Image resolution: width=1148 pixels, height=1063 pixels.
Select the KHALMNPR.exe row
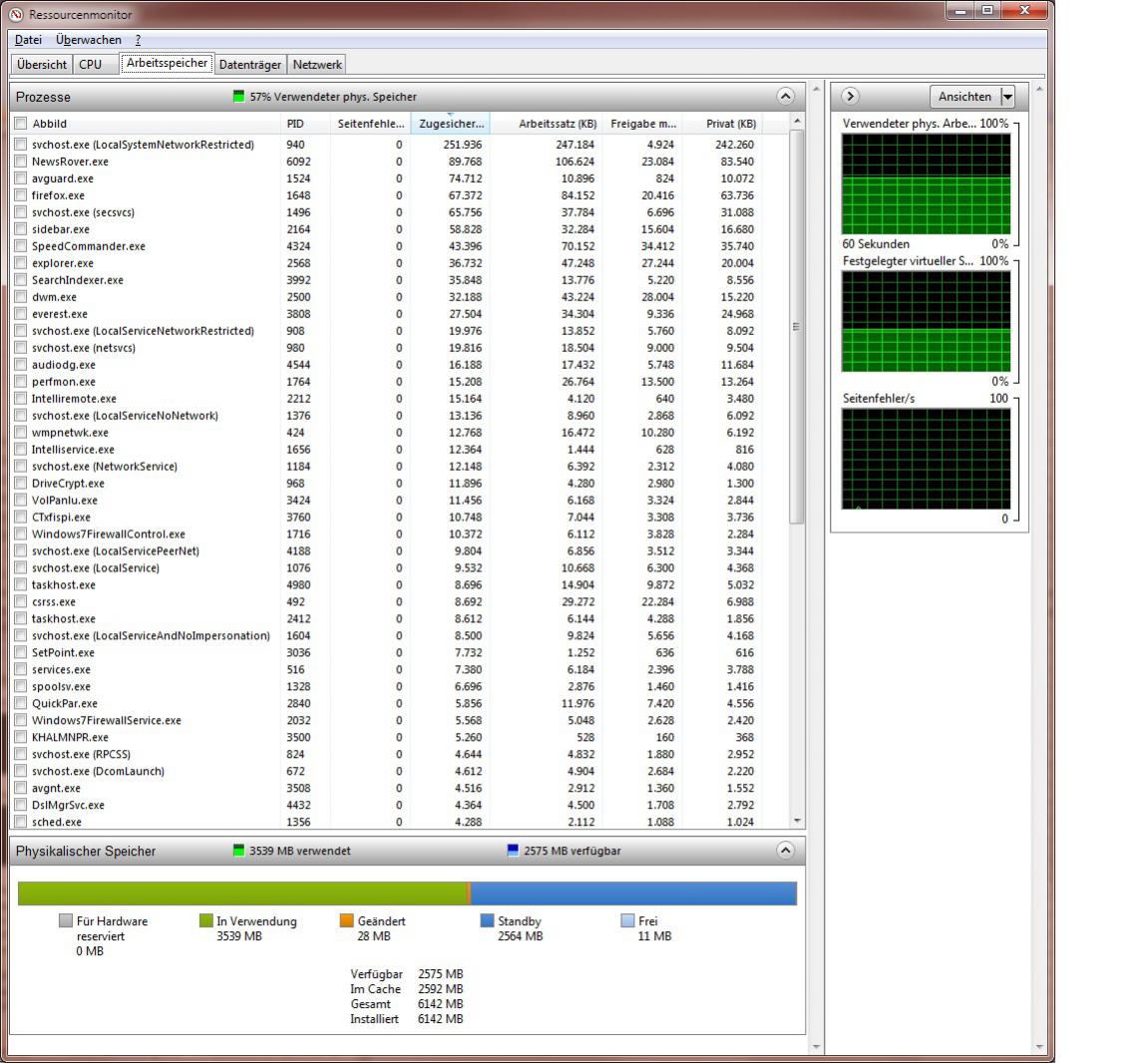pos(401,737)
